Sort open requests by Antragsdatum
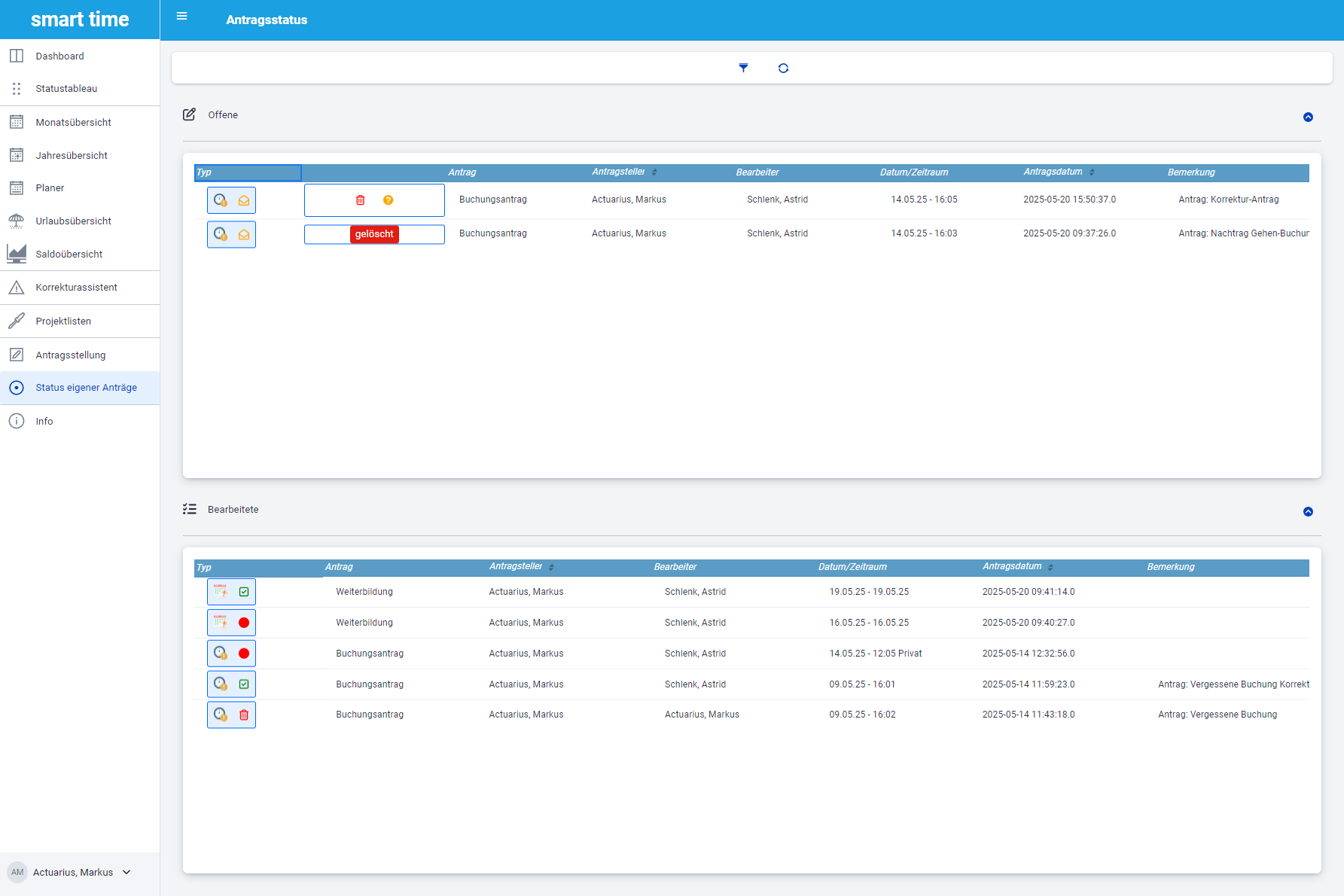 tap(1092, 172)
